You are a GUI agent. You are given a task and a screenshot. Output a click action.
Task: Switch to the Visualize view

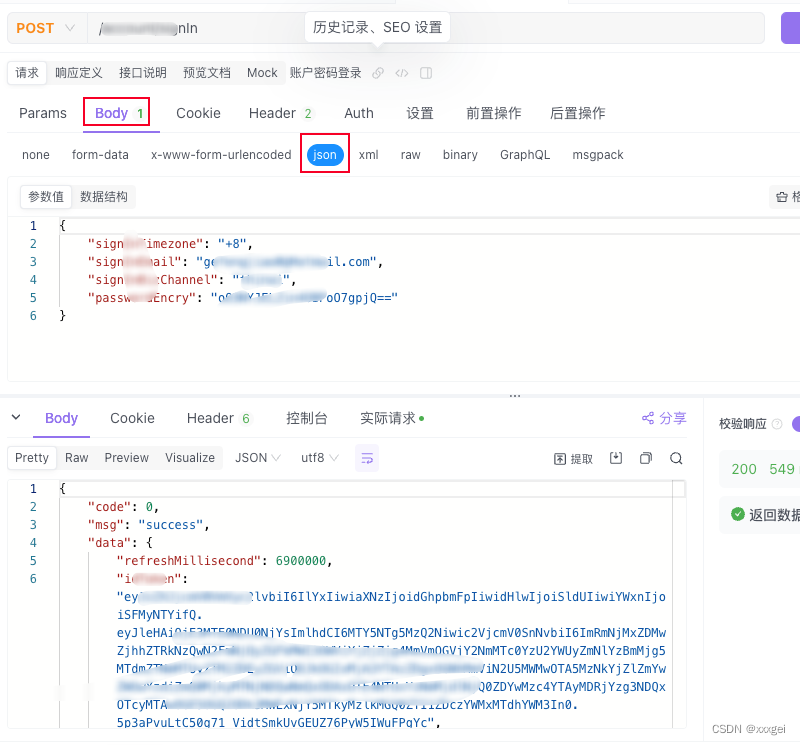coord(190,457)
